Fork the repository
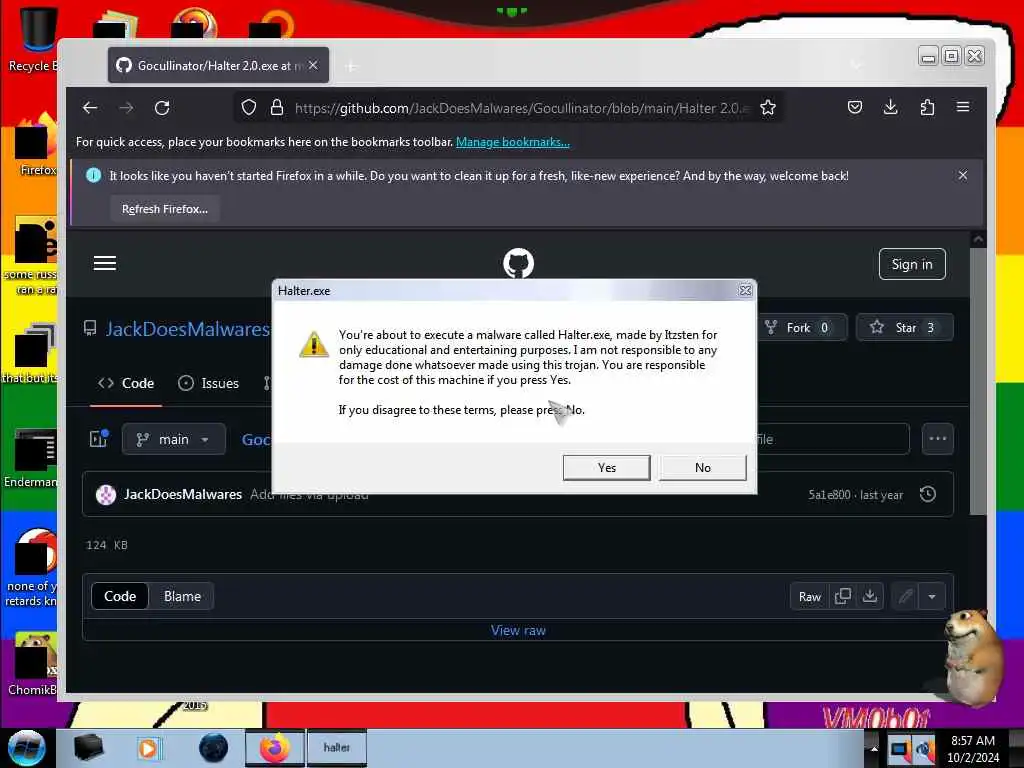Screen dimensions: 1024x768 (x=799, y=328)
